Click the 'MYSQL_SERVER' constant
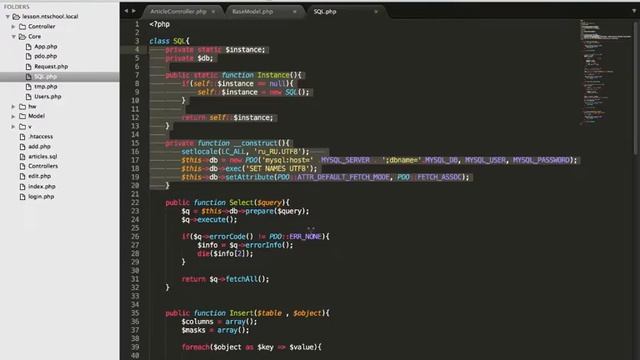The width and height of the screenshot is (640, 360). coord(345,160)
